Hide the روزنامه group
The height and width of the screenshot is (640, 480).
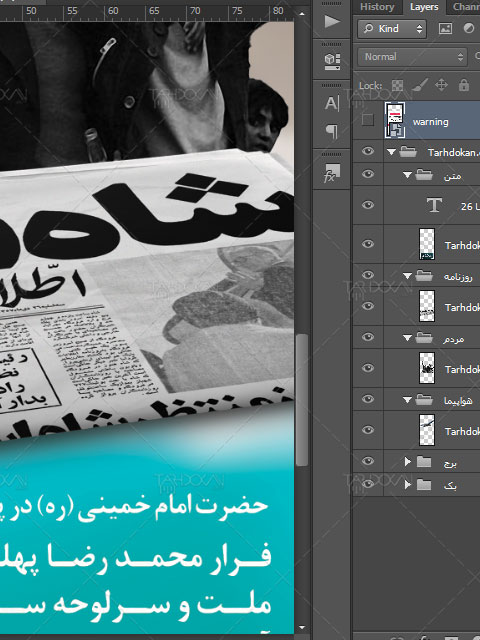(x=368, y=275)
